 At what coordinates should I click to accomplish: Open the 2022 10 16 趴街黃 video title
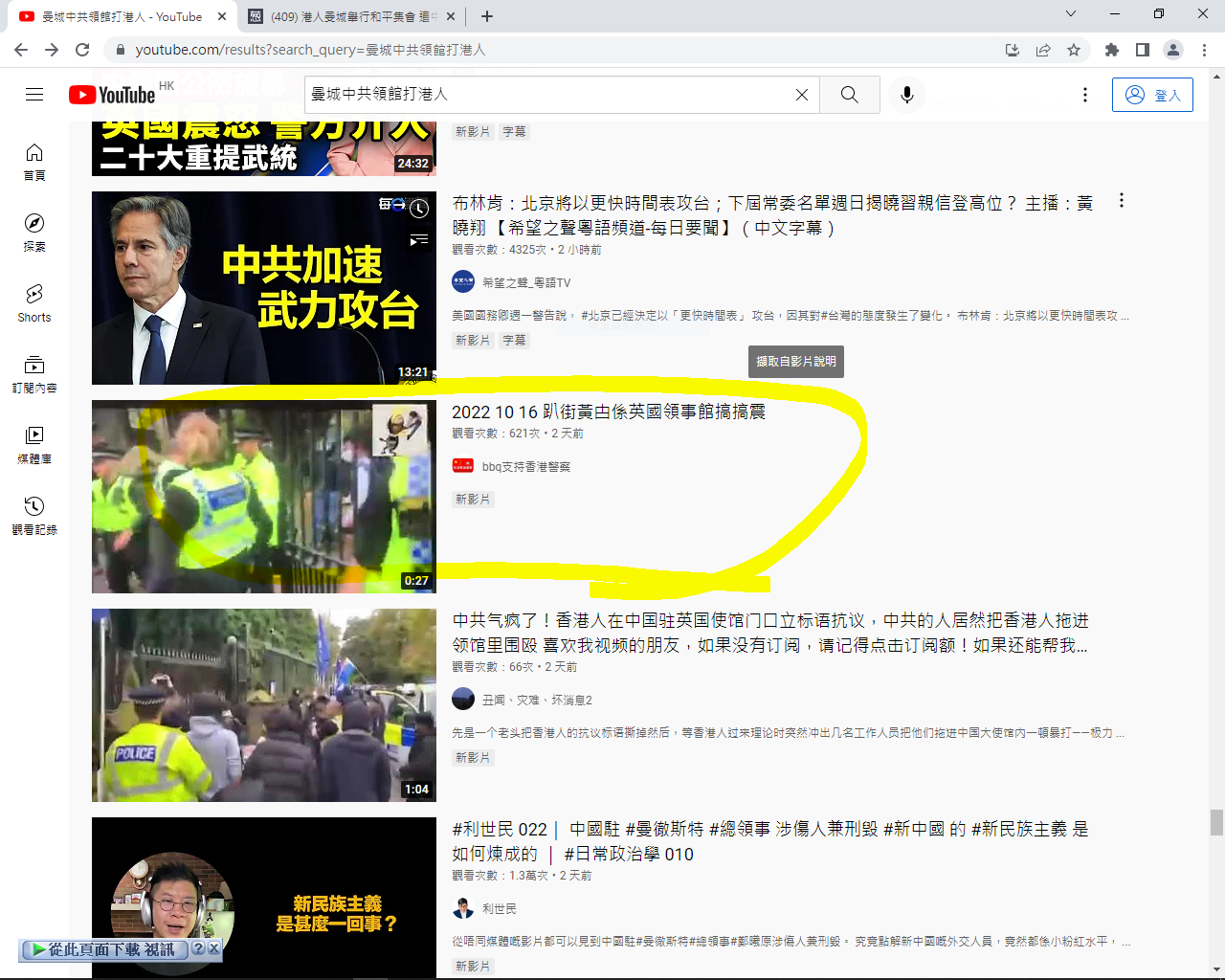(x=609, y=412)
